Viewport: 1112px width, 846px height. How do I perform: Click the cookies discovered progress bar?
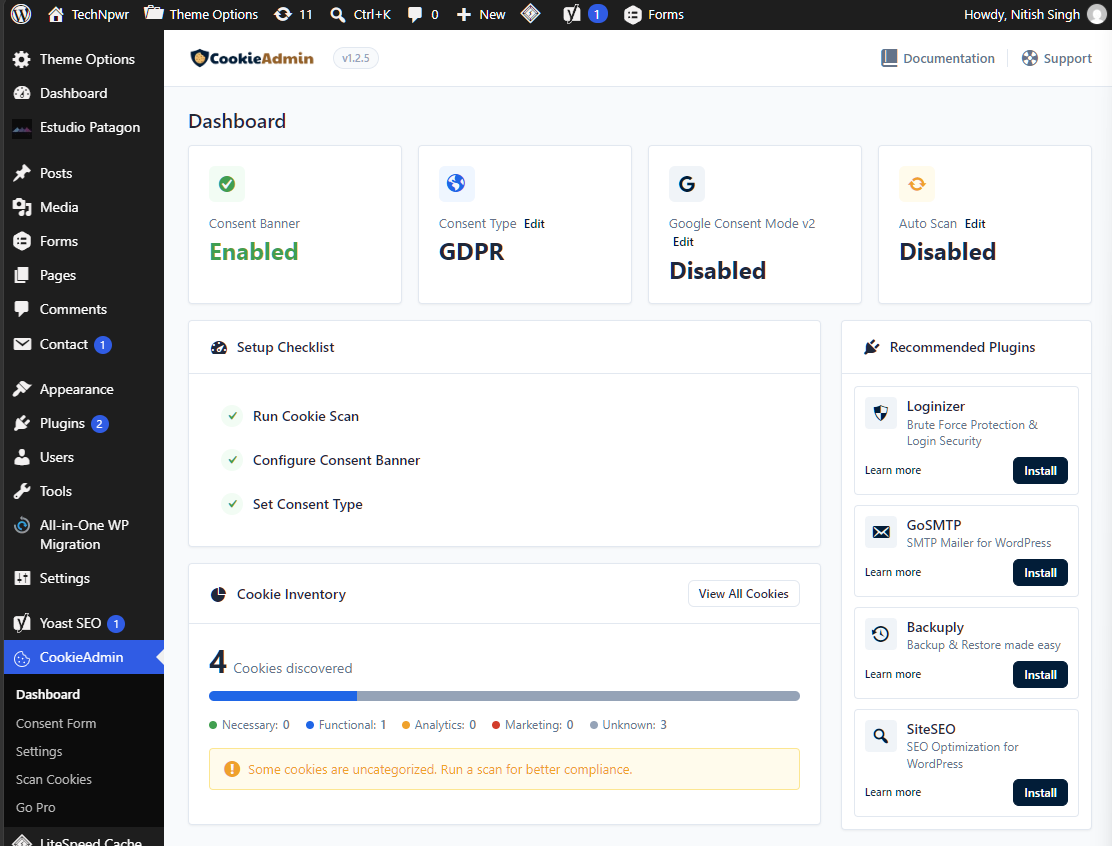(x=504, y=696)
